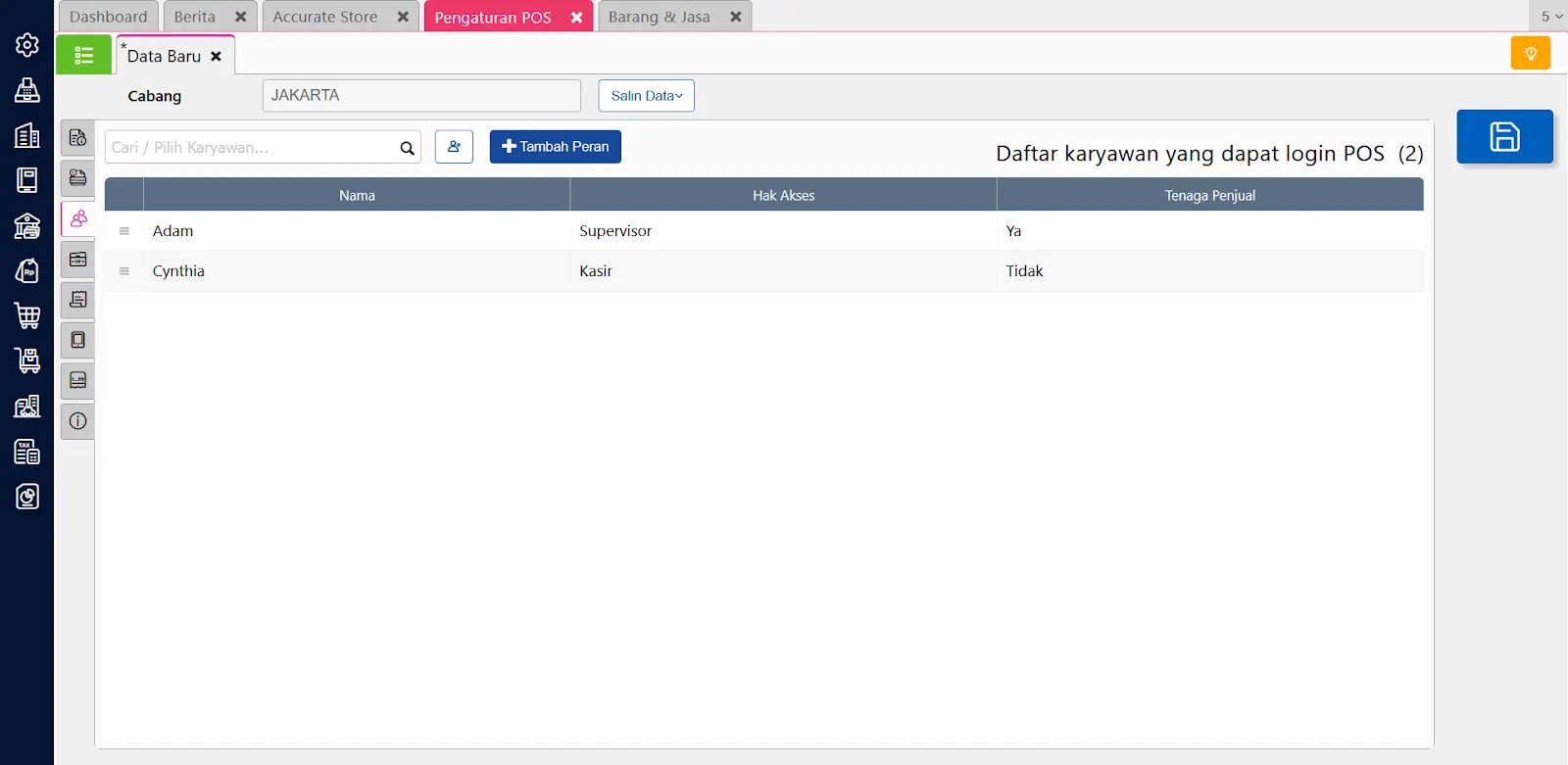Open the cash register module icon
The image size is (1568, 765).
27,90
